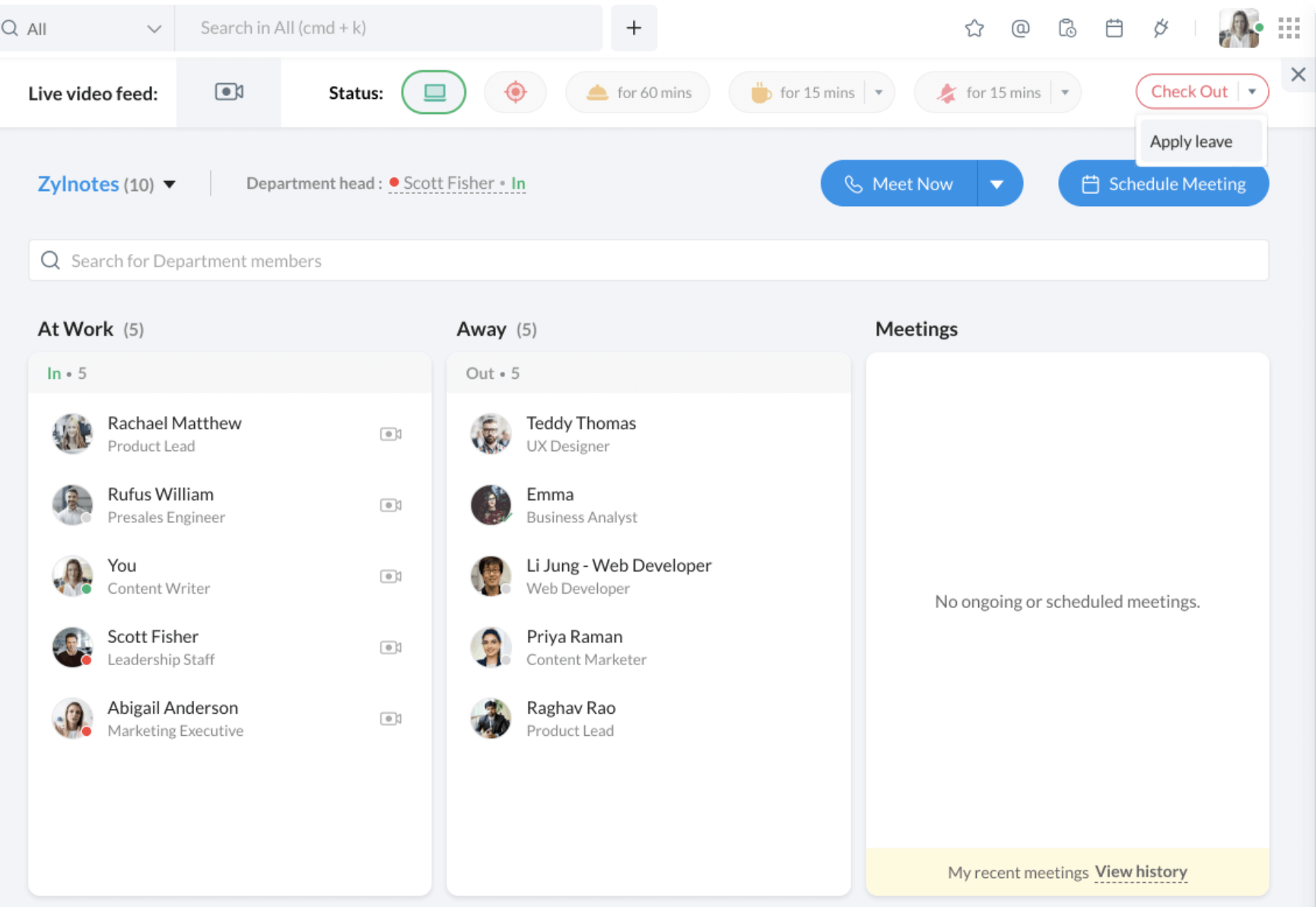Click the Schedule Meeting button
The width and height of the screenshot is (1316, 907).
coord(1163,184)
